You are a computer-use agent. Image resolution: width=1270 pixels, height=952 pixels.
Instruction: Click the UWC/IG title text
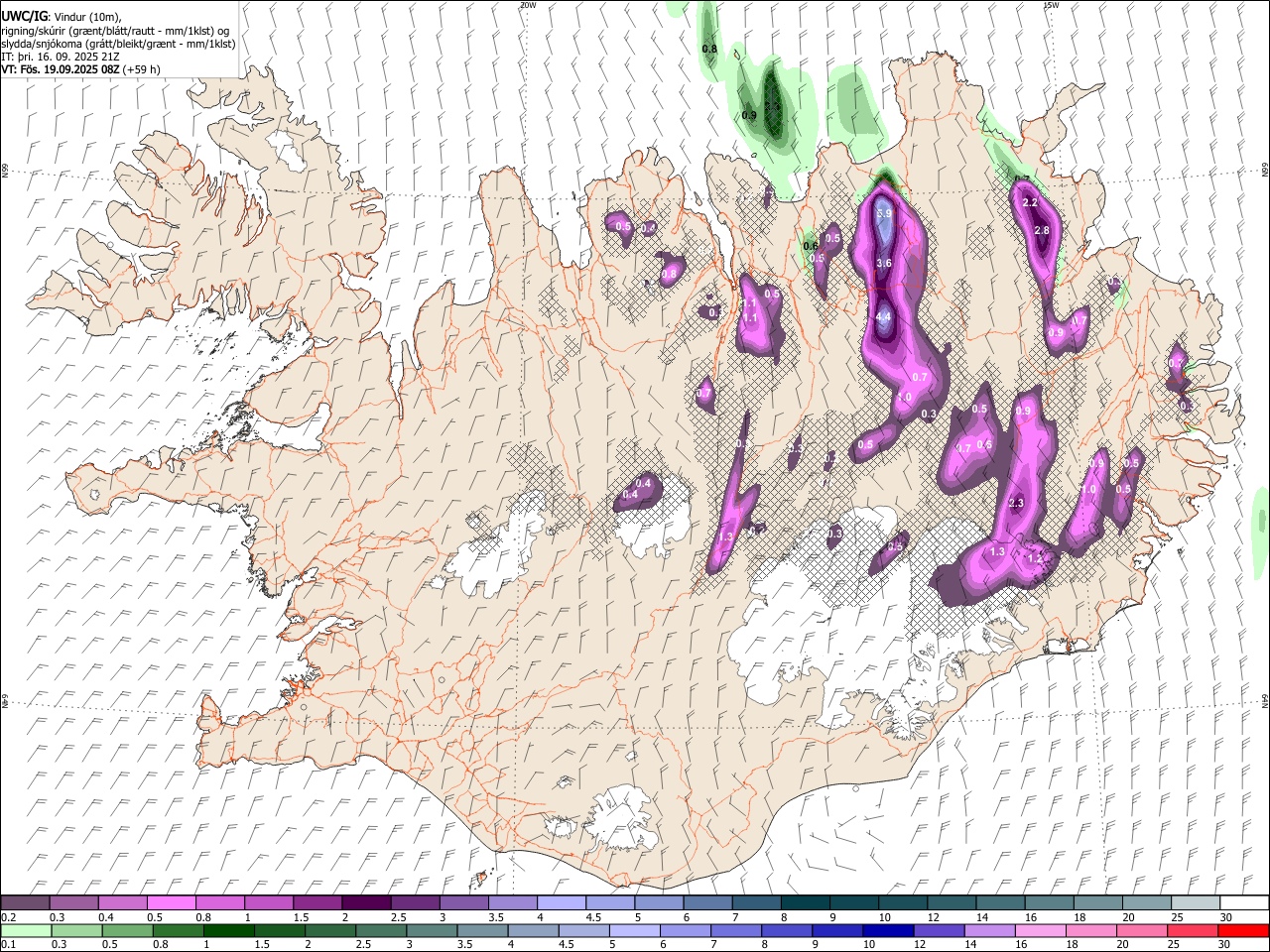click(24, 17)
